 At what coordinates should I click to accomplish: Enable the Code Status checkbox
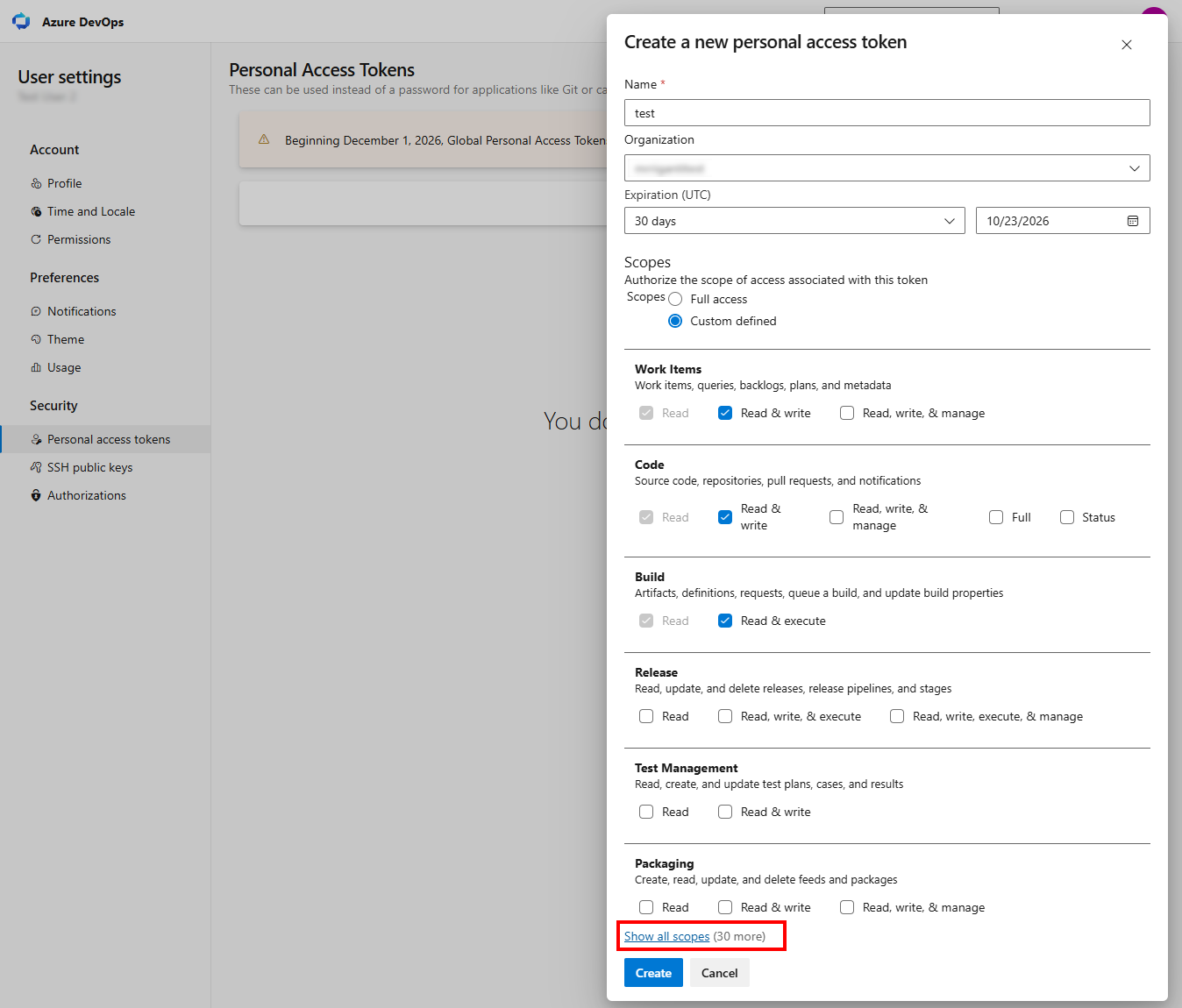(1067, 517)
